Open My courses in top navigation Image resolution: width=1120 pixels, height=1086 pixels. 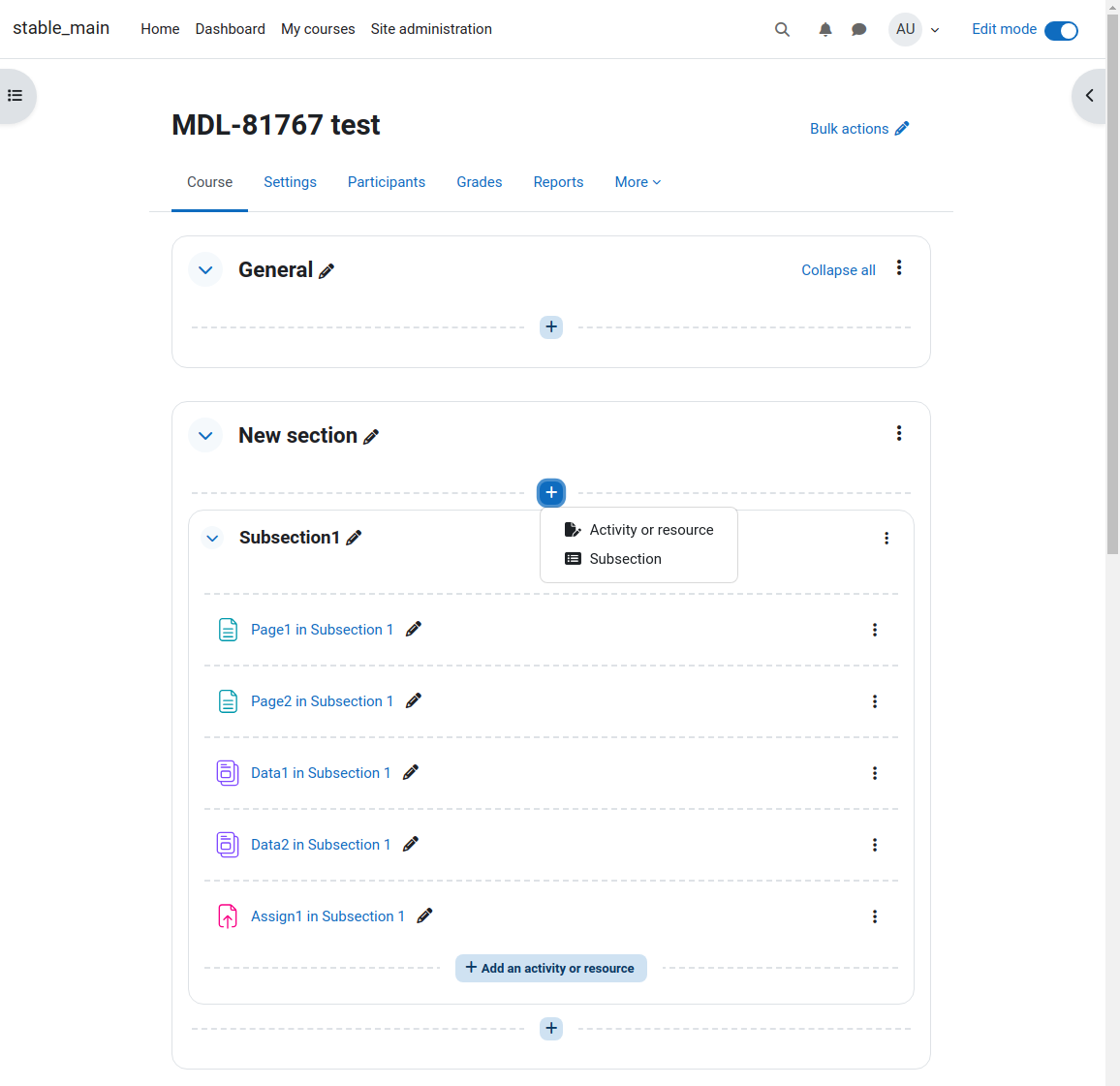coord(318,29)
